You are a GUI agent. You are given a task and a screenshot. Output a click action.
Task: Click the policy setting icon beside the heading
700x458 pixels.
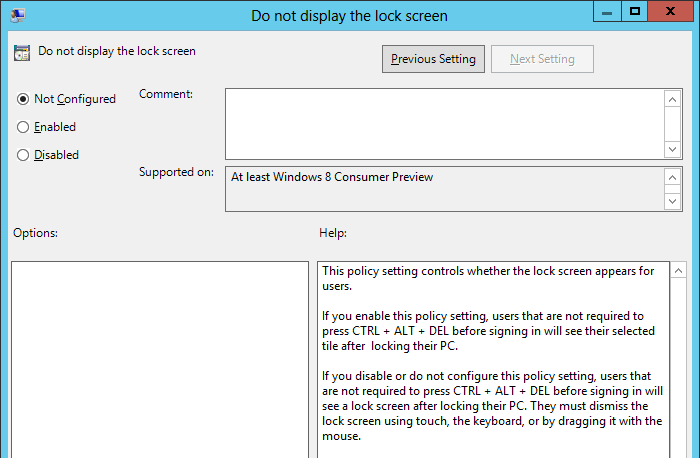click(x=22, y=52)
